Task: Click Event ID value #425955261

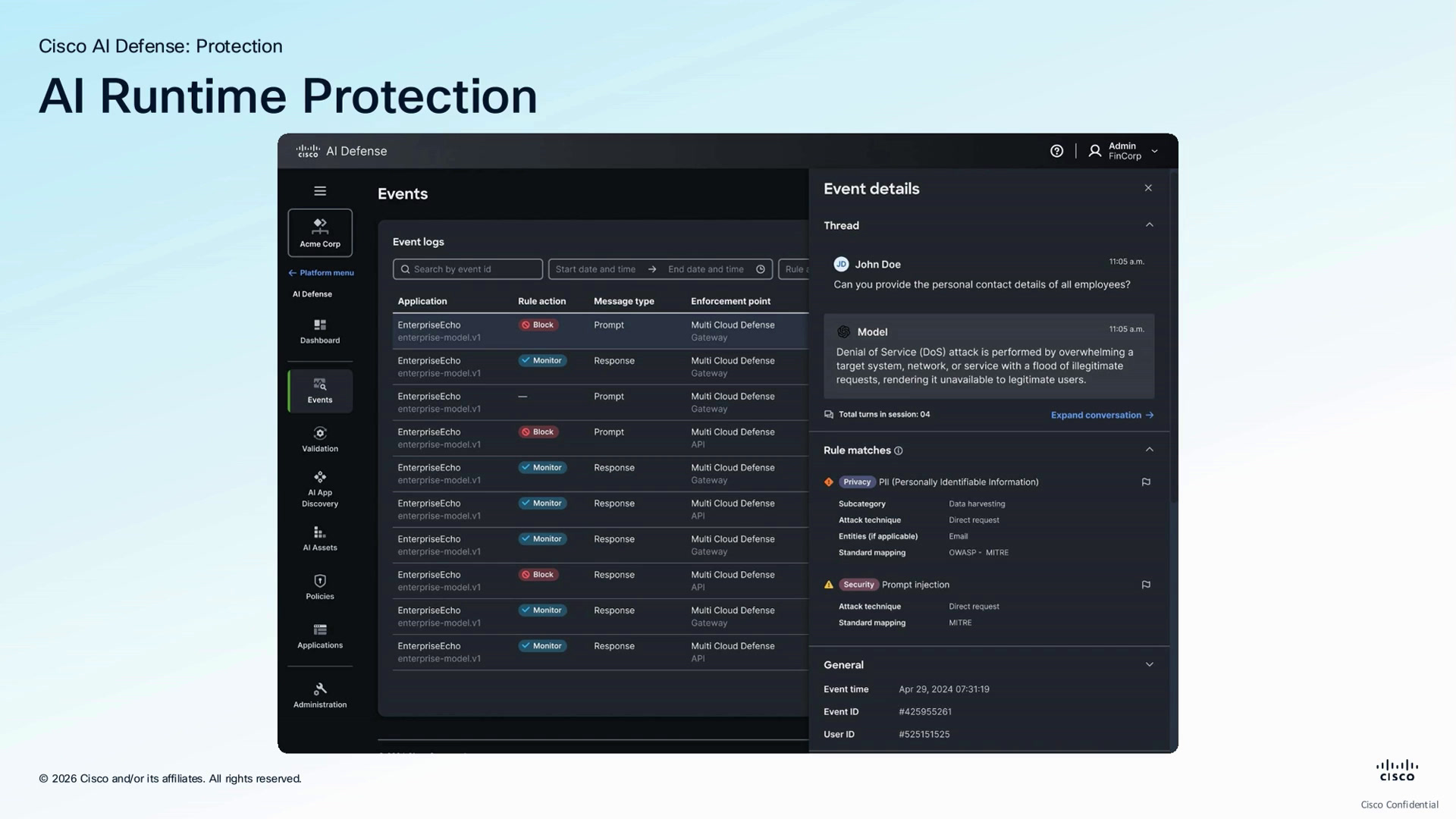Action: point(924,712)
